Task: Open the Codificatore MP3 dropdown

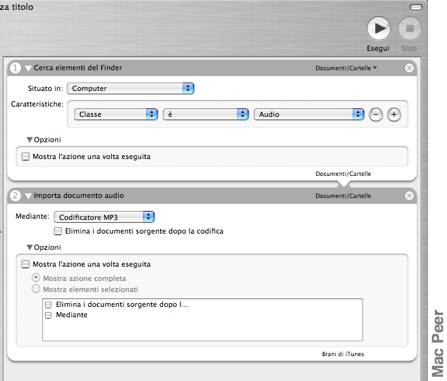Action: [x=104, y=217]
